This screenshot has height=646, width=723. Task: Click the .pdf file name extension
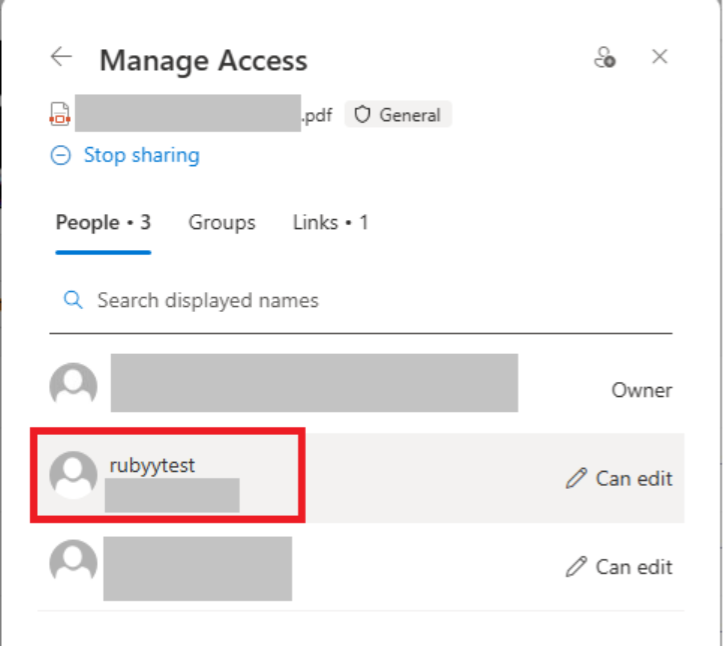click(x=317, y=115)
